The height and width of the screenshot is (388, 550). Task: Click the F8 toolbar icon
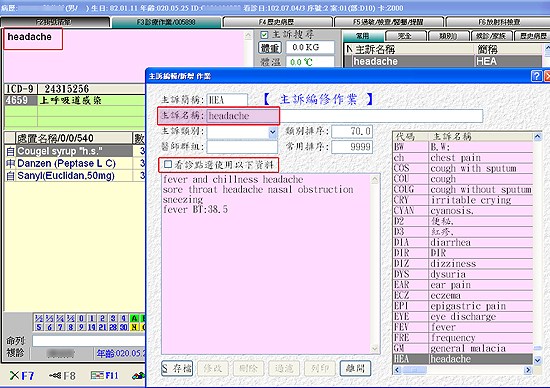pyautogui.click(x=55, y=376)
